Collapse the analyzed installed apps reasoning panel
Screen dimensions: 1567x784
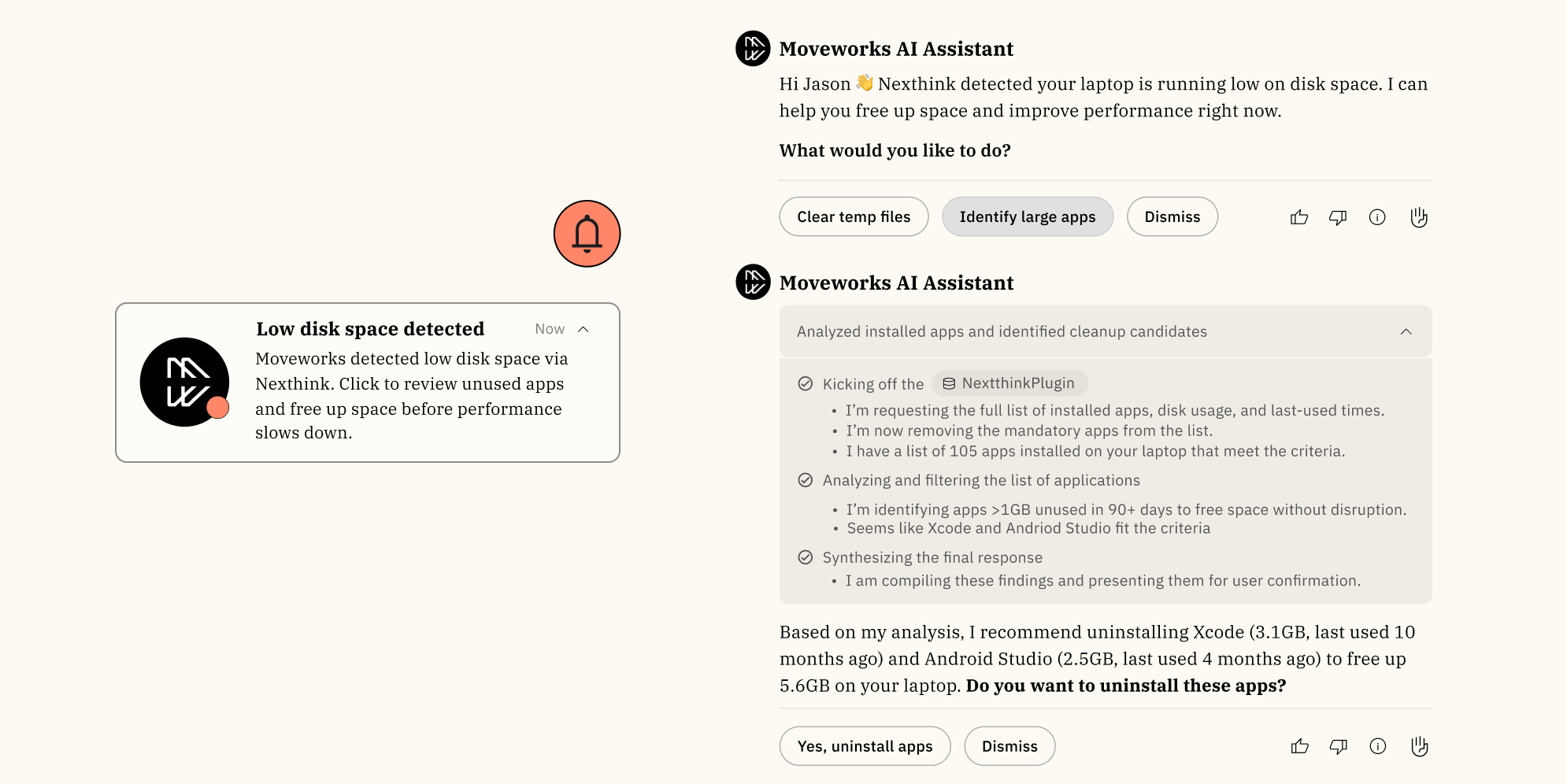click(1406, 331)
